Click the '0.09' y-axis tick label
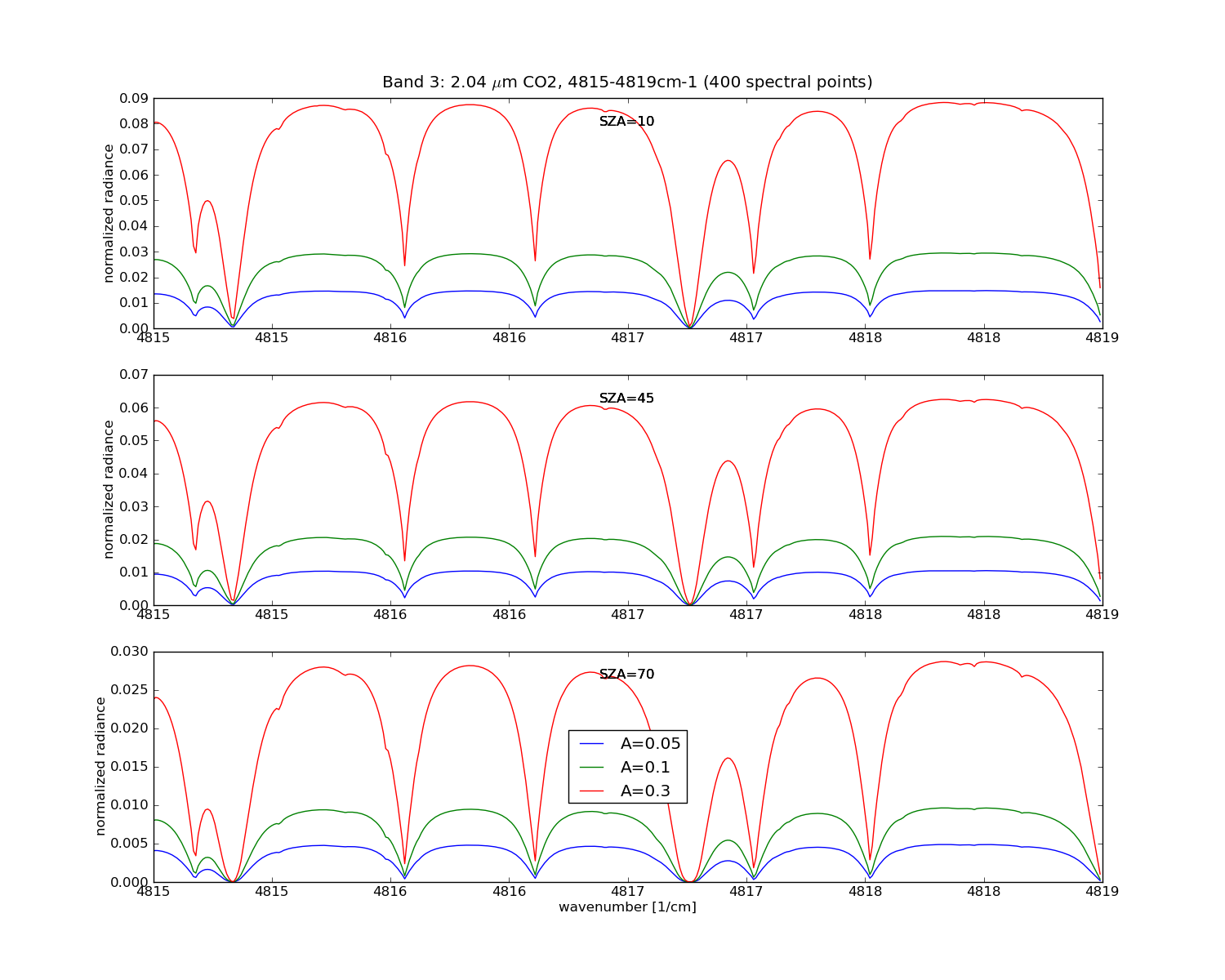The height and width of the screenshot is (980, 1225). pos(133,99)
